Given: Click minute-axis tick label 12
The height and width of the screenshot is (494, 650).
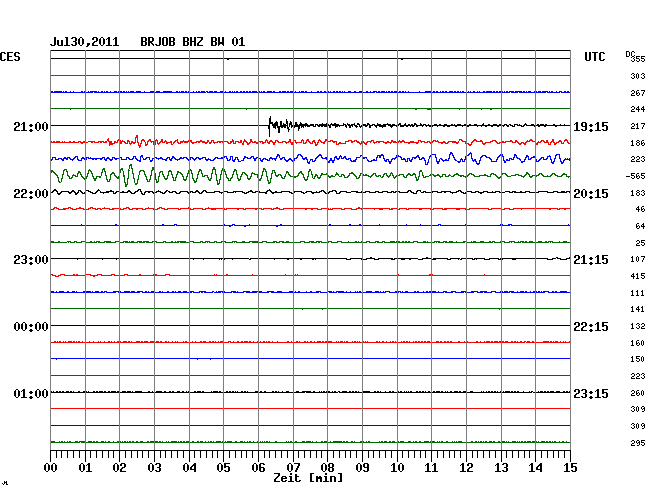Looking at the screenshot, I should click(466, 468).
